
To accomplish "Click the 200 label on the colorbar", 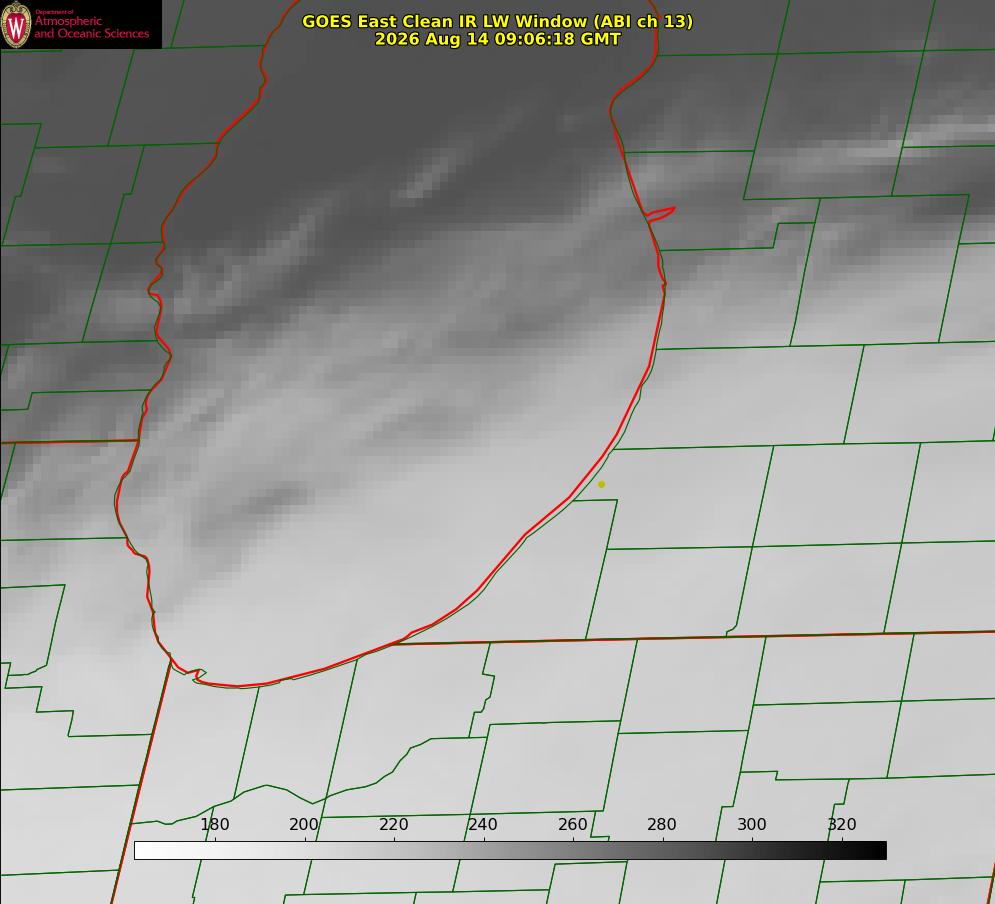I will 303,824.
